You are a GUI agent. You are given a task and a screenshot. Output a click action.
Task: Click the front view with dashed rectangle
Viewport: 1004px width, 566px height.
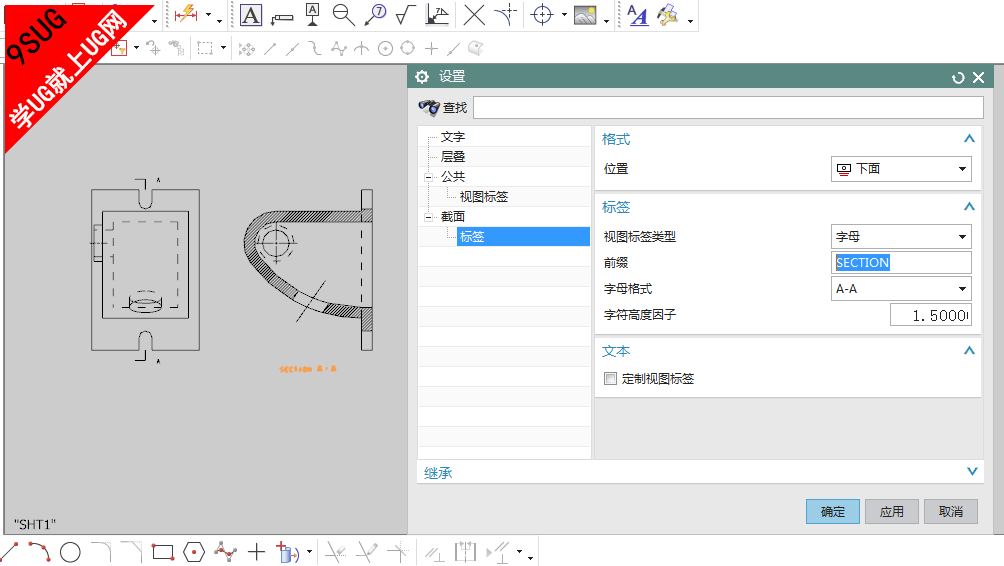[x=145, y=270]
